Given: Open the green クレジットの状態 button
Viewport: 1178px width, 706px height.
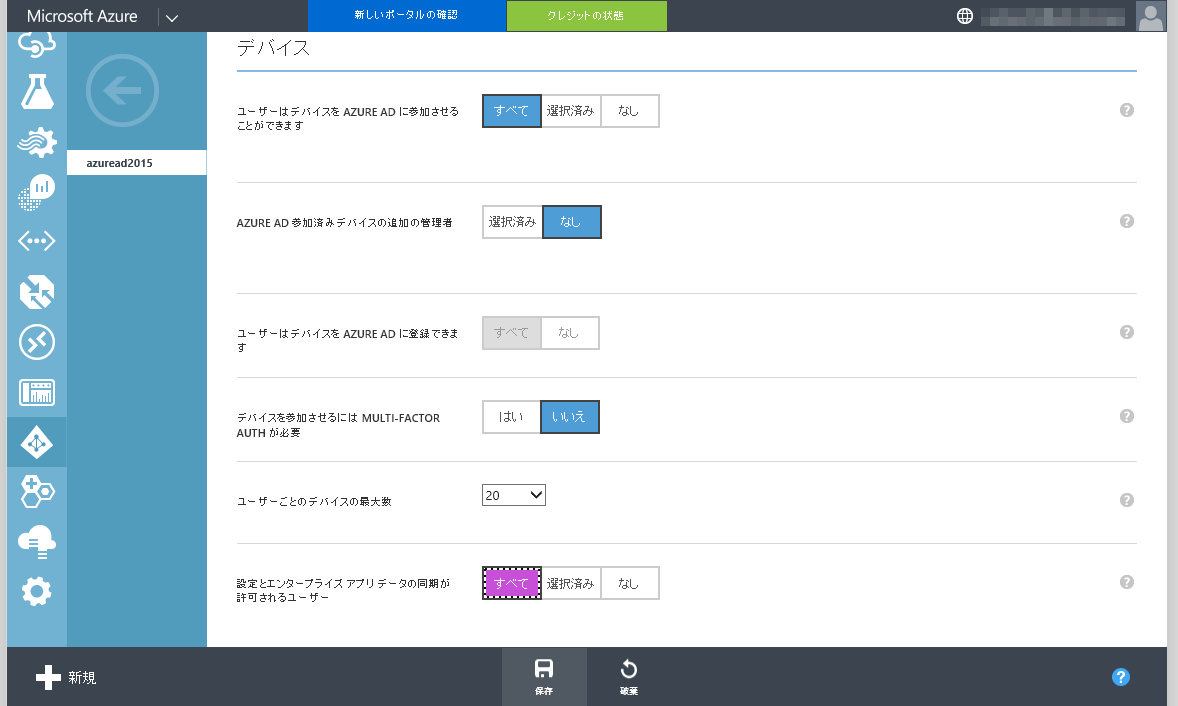Looking at the screenshot, I should (x=586, y=16).
